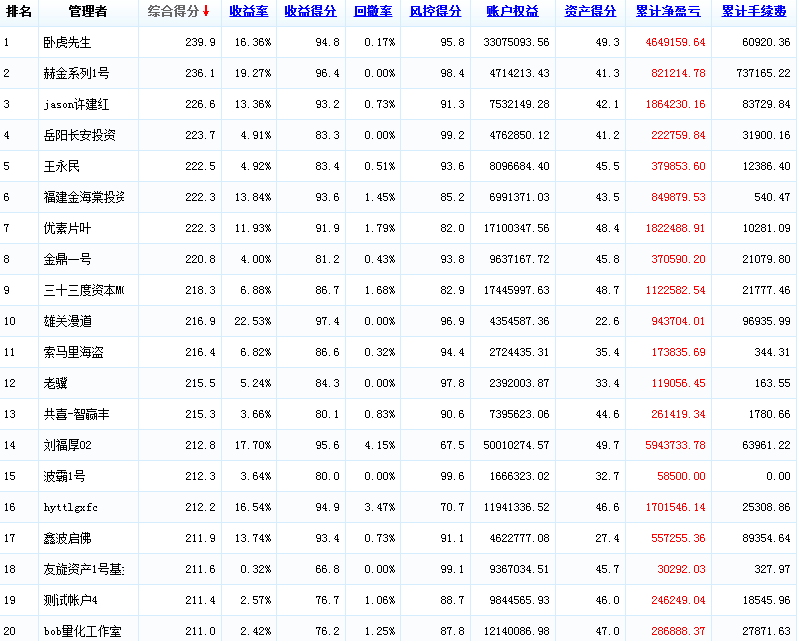The image size is (797, 641).
Task: Open the 刘福厚02 manager entry
Action: 68,445
